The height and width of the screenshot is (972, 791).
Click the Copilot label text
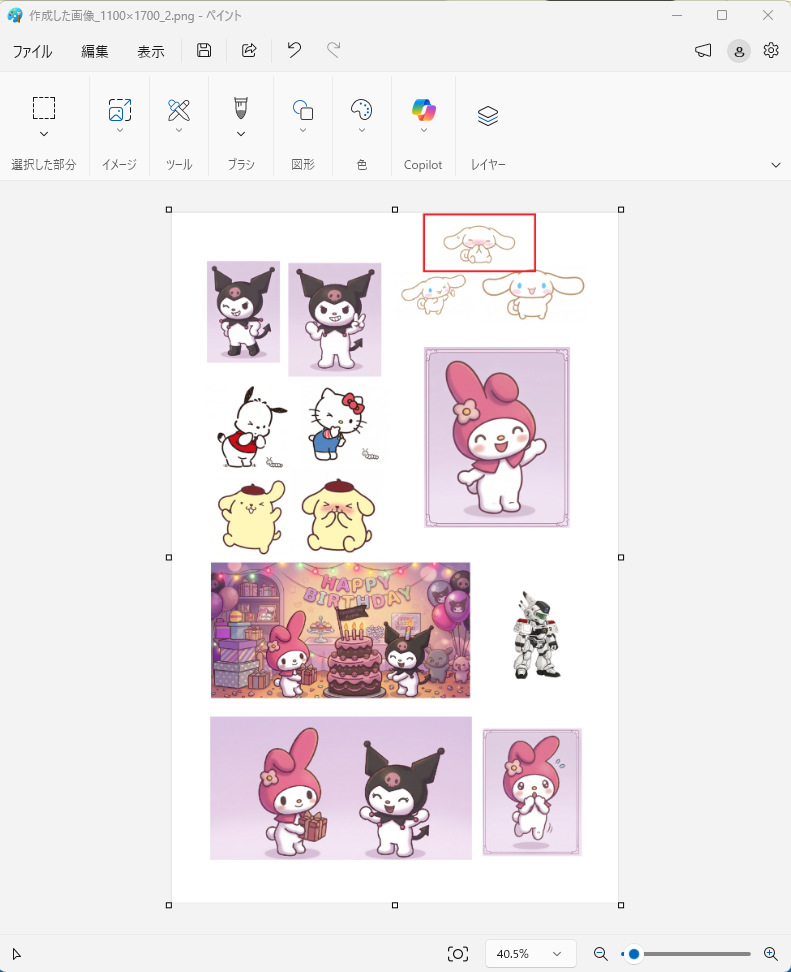coord(423,165)
